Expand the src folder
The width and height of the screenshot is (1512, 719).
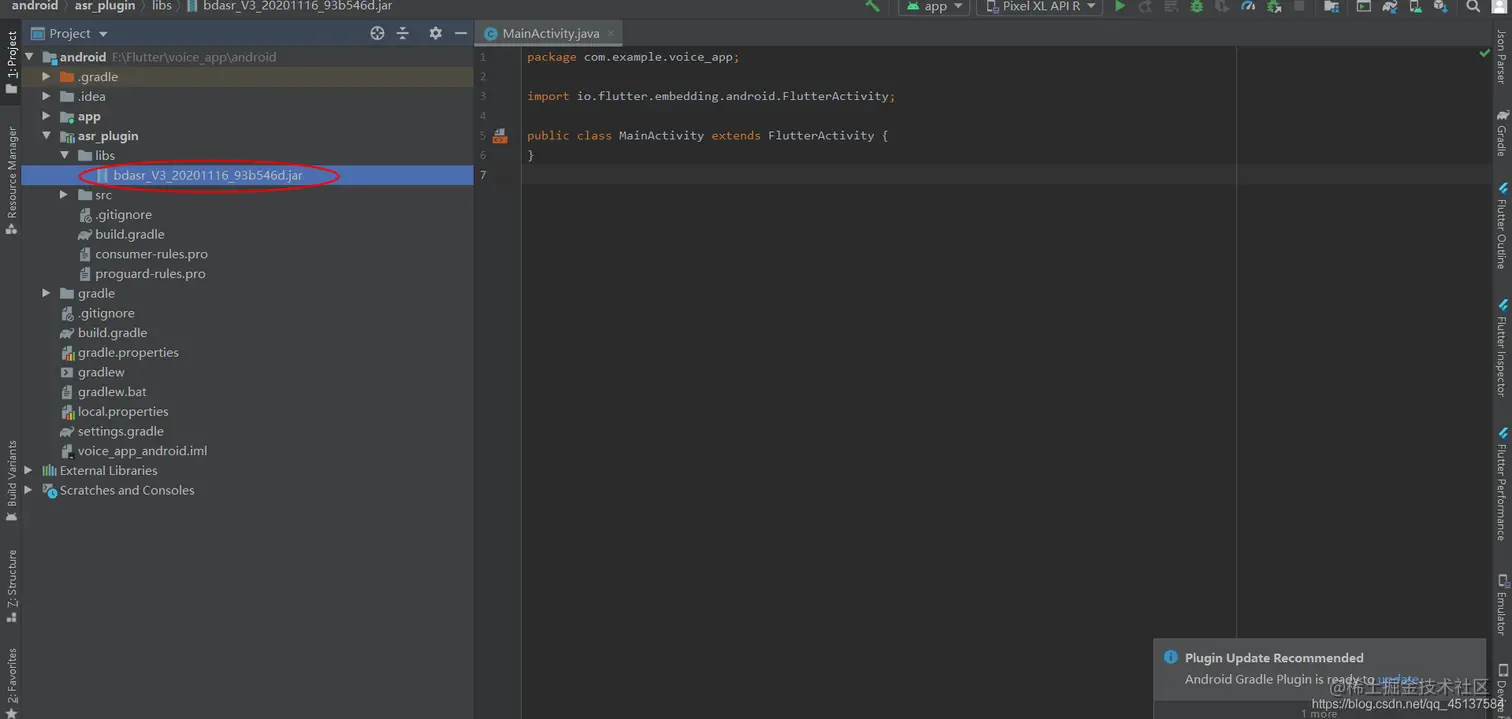coord(64,195)
